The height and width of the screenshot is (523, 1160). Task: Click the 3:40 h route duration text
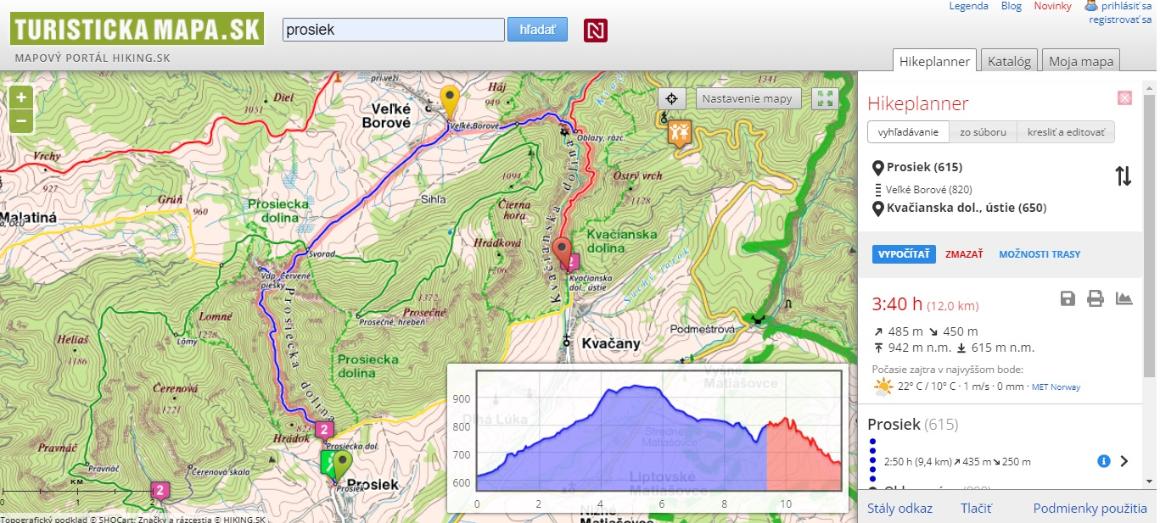(x=897, y=304)
